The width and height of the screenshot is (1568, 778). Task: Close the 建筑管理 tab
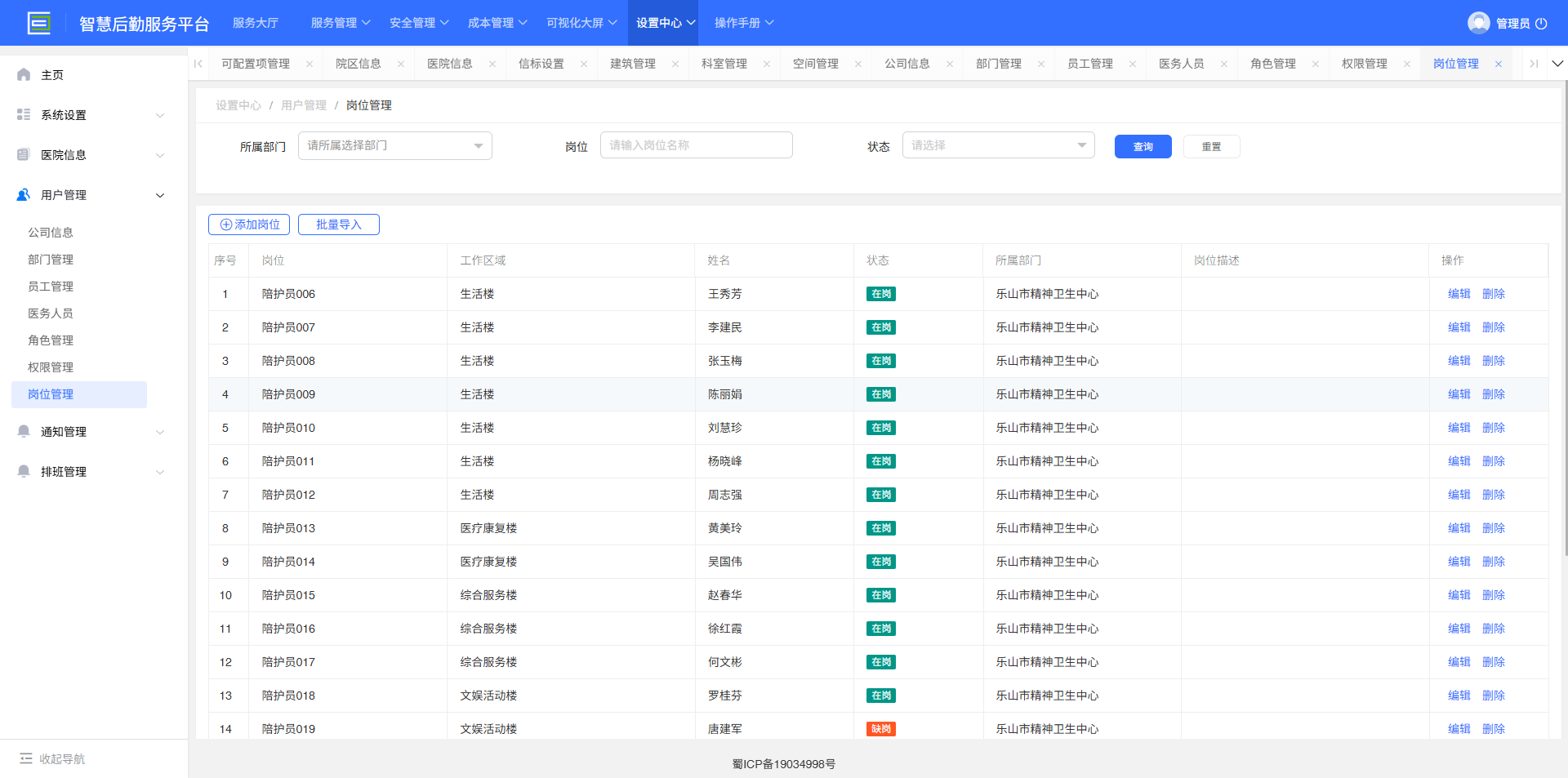pos(675,64)
